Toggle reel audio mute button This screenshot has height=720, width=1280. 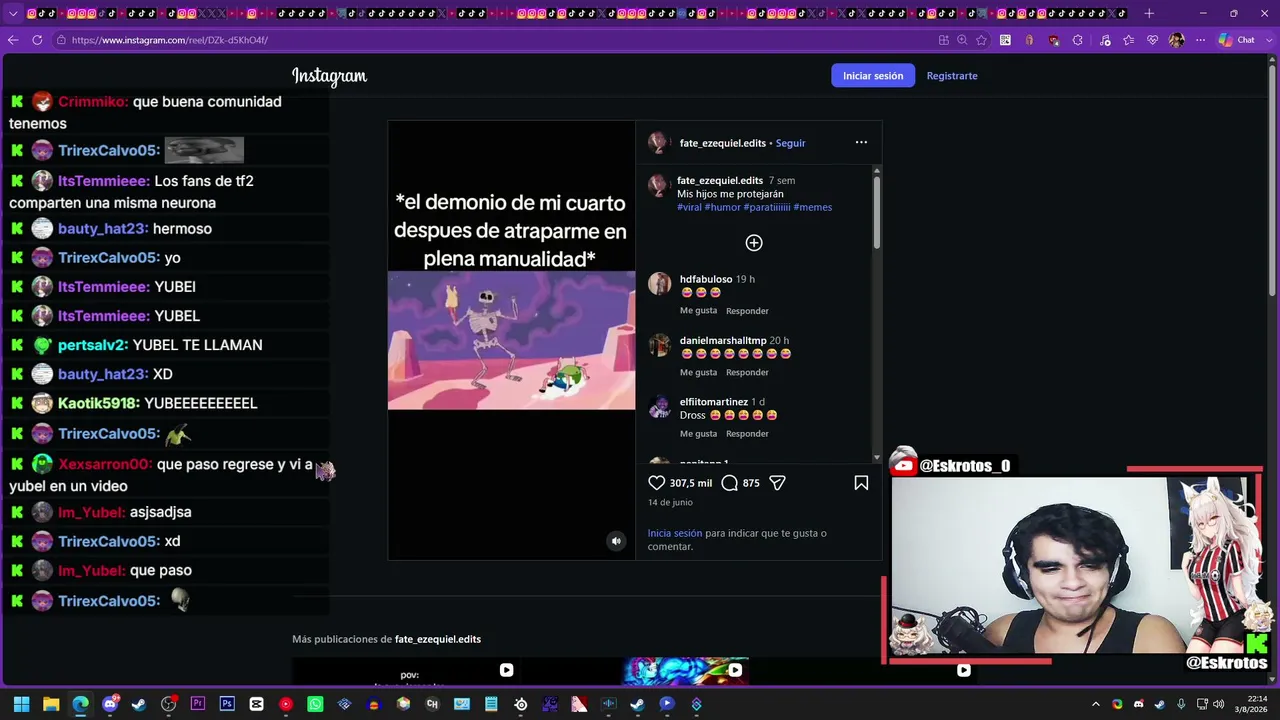pyautogui.click(x=616, y=541)
